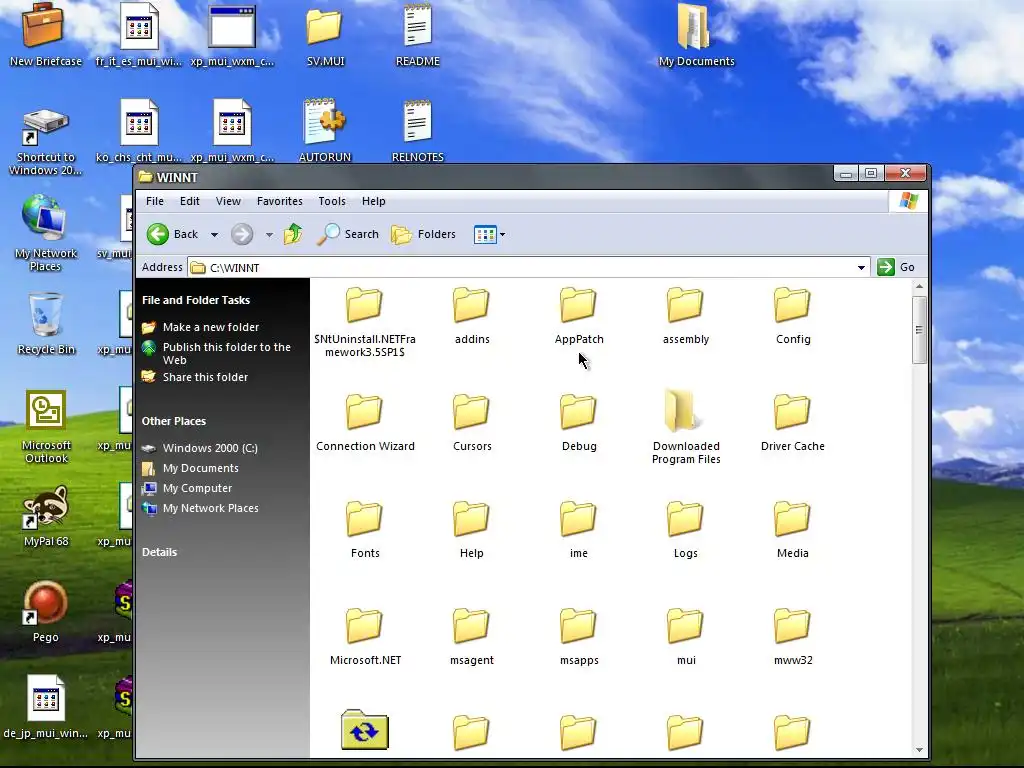The width and height of the screenshot is (1024, 768).
Task: Expand the Details section
Action: 159,552
